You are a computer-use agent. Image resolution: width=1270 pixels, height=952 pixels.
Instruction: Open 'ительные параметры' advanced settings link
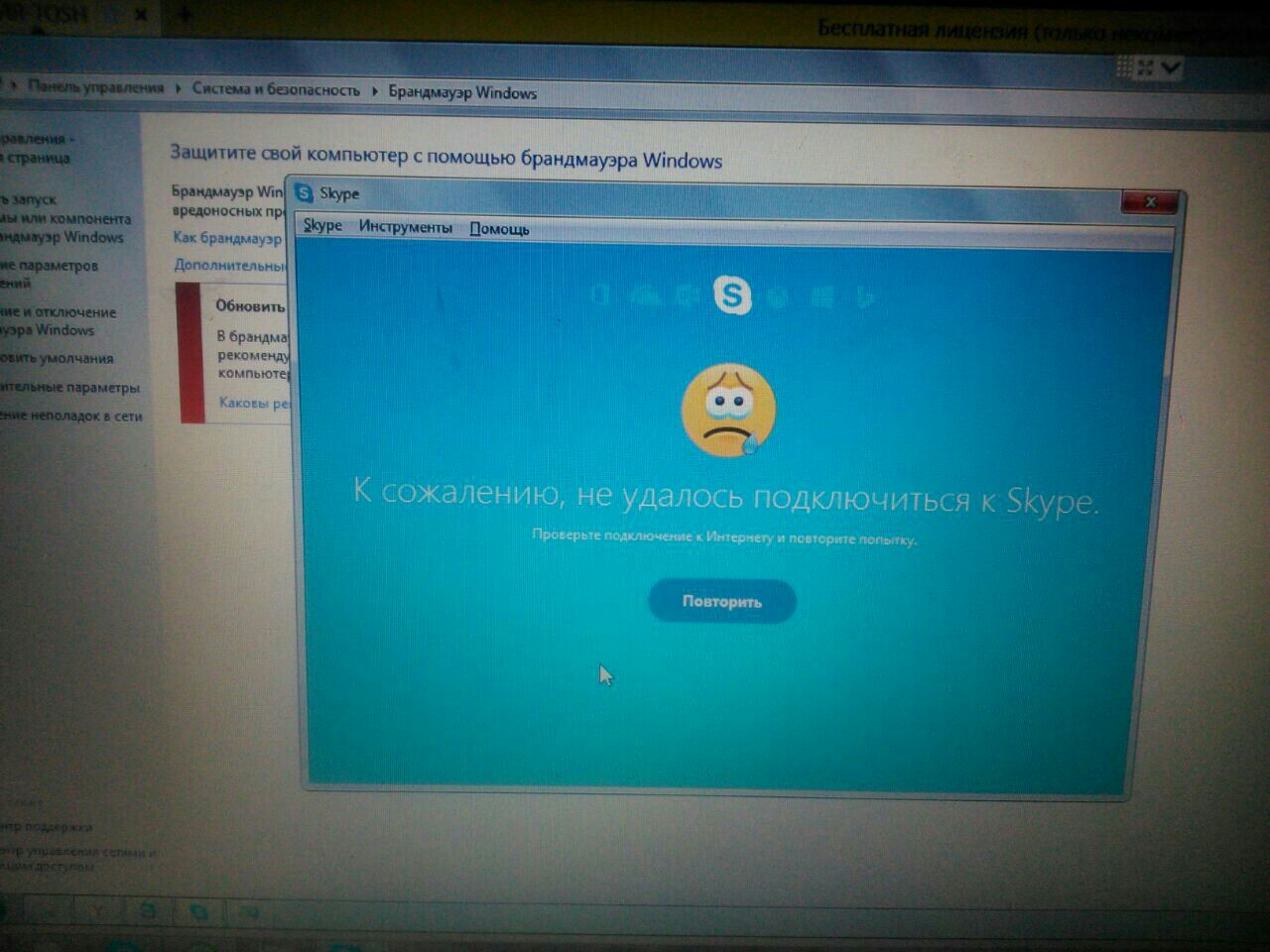69,387
